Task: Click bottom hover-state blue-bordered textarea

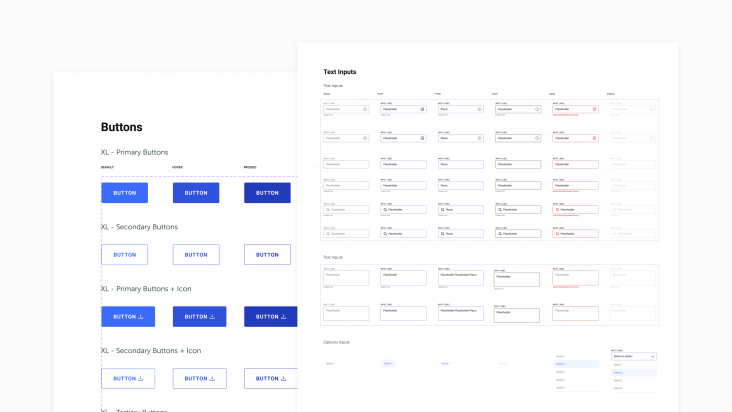Action: [403, 313]
